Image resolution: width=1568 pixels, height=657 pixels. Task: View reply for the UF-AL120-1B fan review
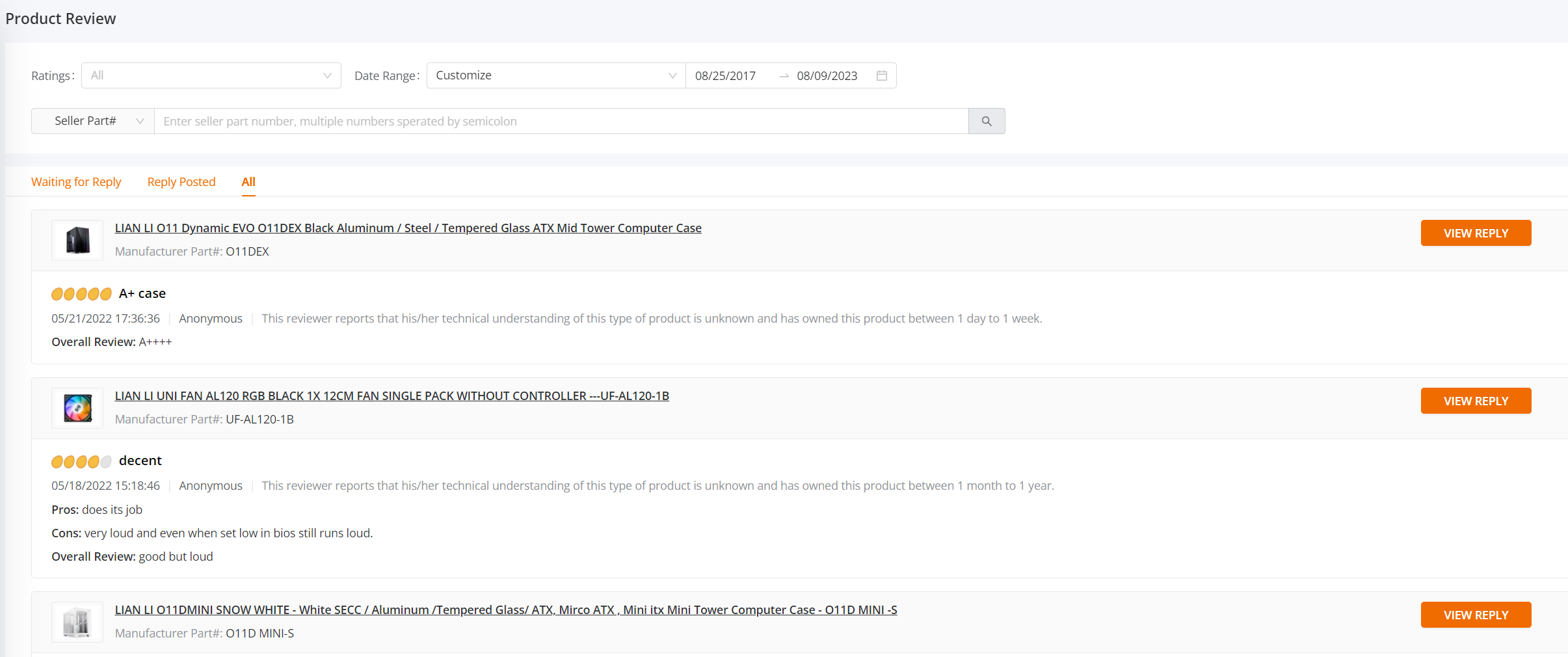[1476, 401]
